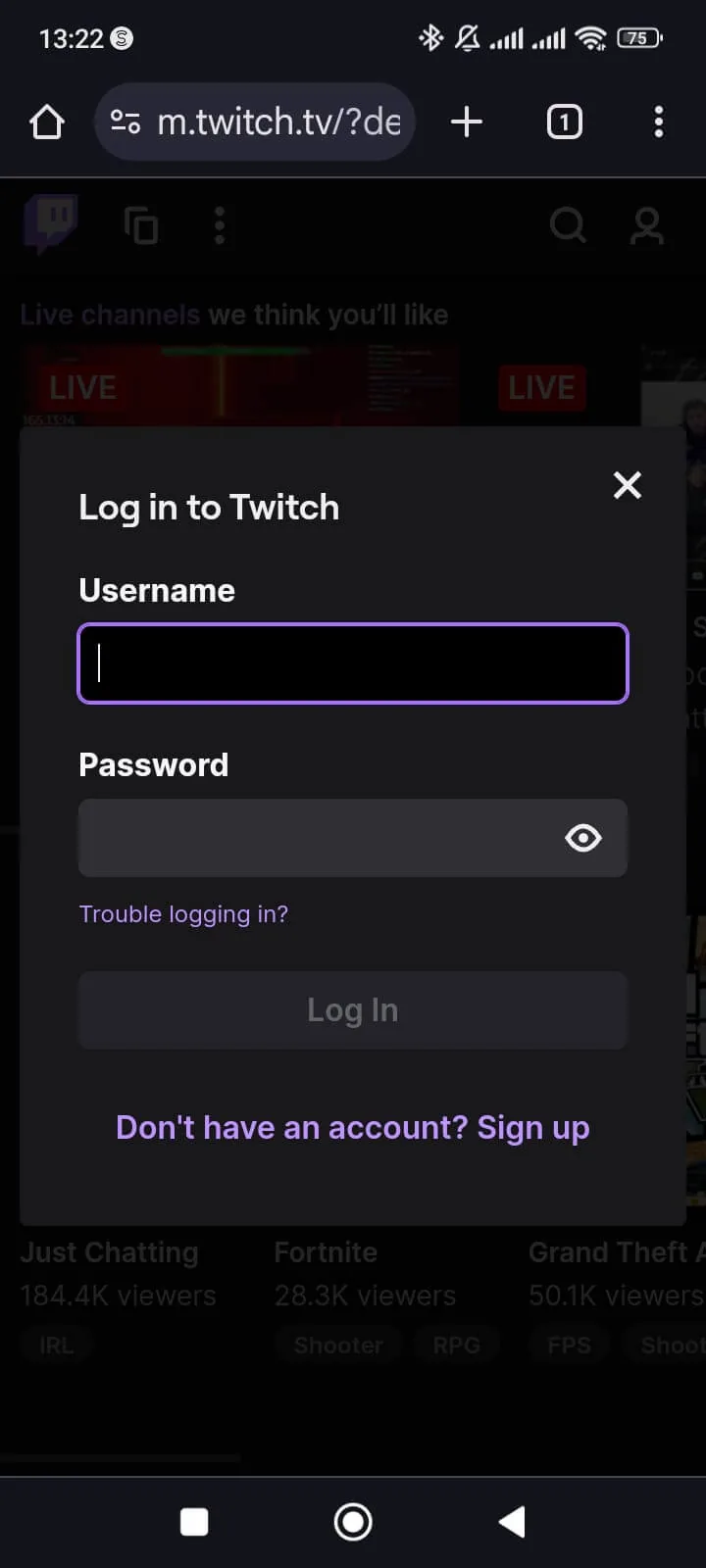Close the Log in to Twitch dialog

628,485
